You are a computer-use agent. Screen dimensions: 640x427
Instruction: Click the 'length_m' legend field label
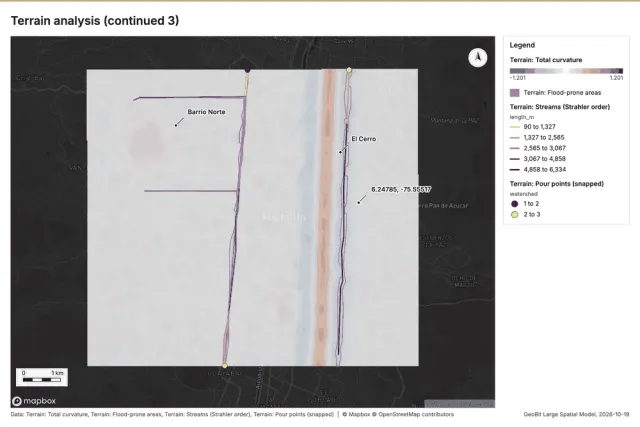[x=522, y=117]
